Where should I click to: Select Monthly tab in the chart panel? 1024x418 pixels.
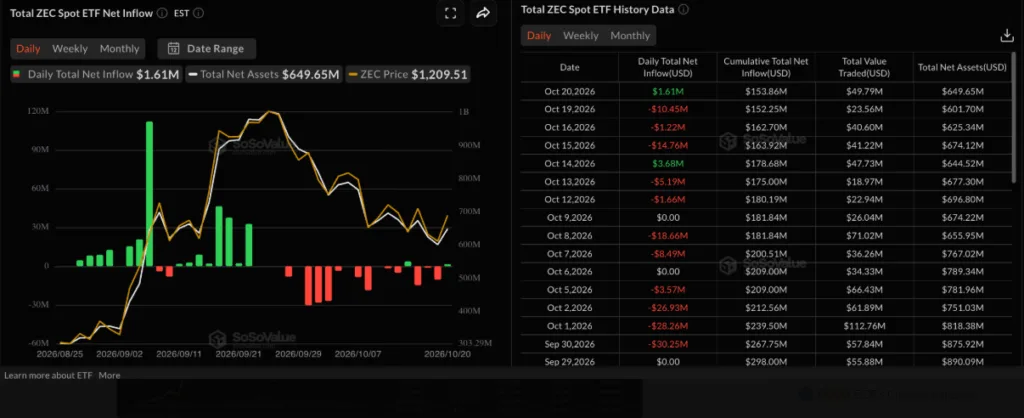pyautogui.click(x=120, y=48)
